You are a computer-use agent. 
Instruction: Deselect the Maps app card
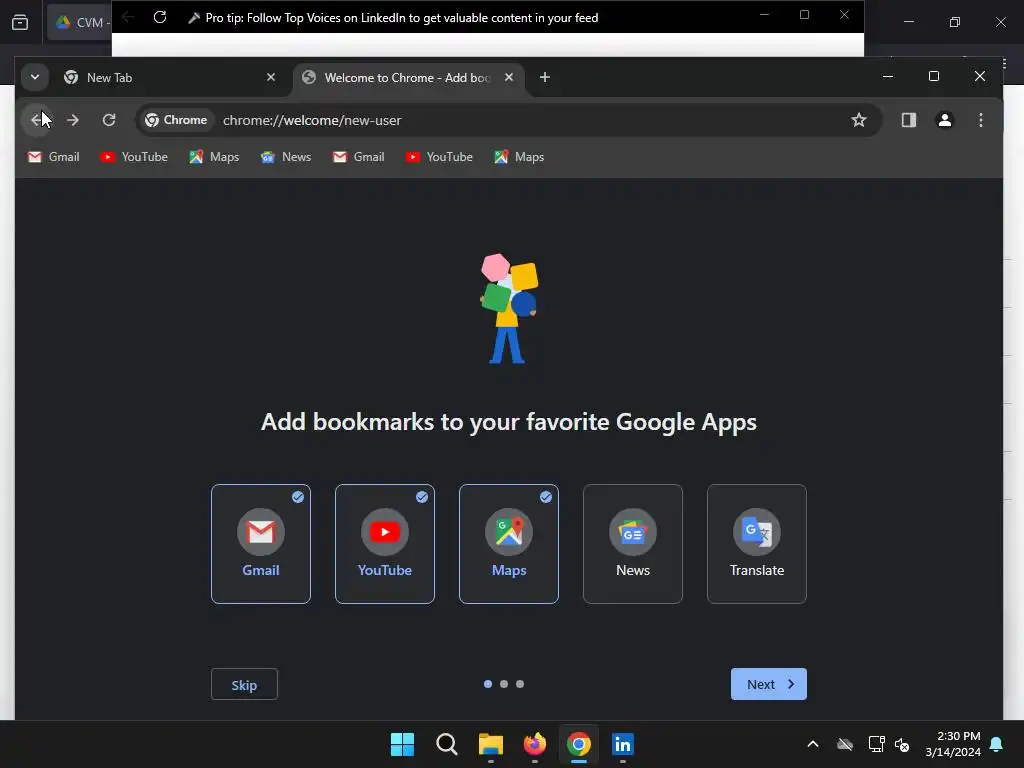coord(509,544)
